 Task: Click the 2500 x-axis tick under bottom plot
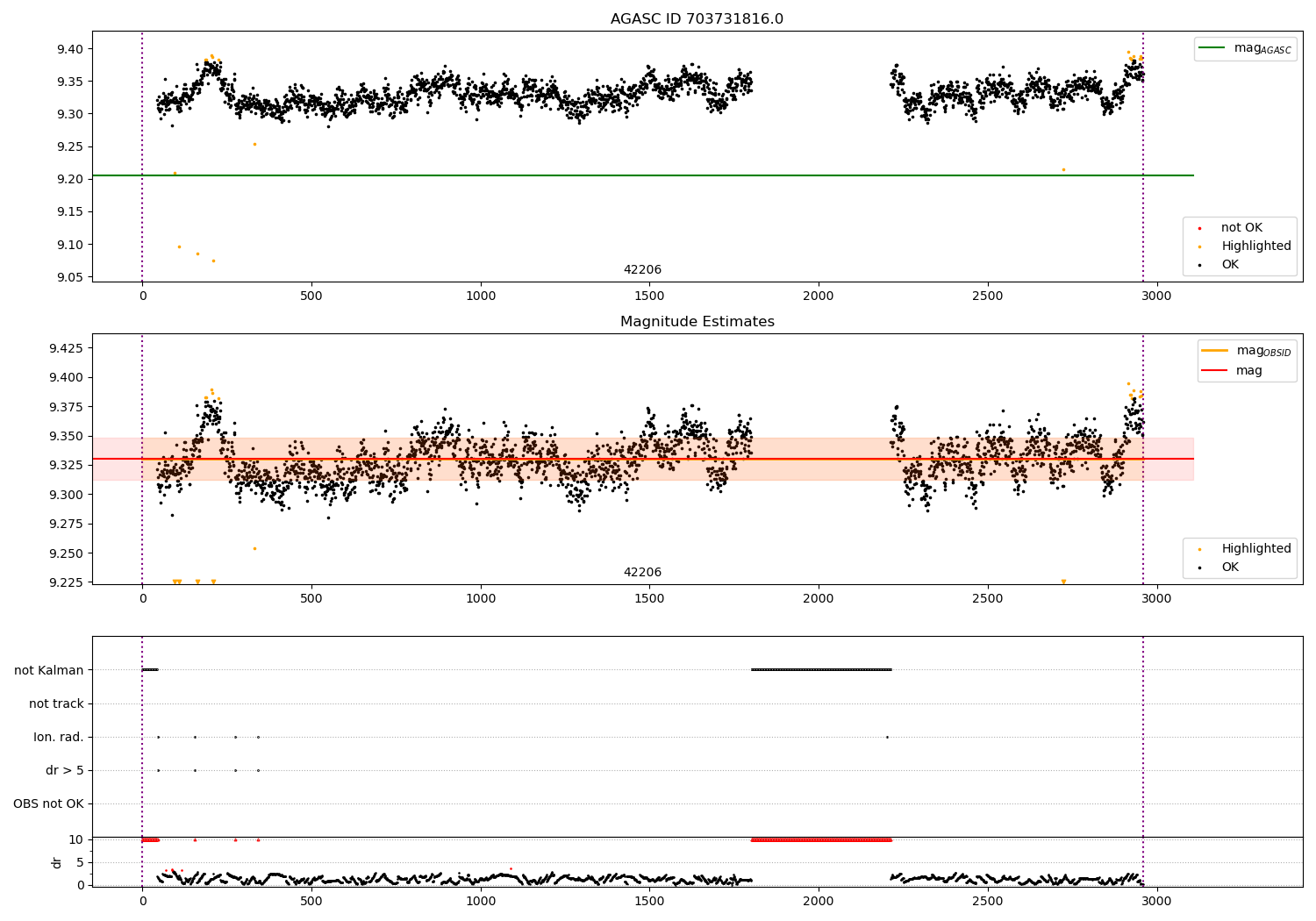point(987,901)
